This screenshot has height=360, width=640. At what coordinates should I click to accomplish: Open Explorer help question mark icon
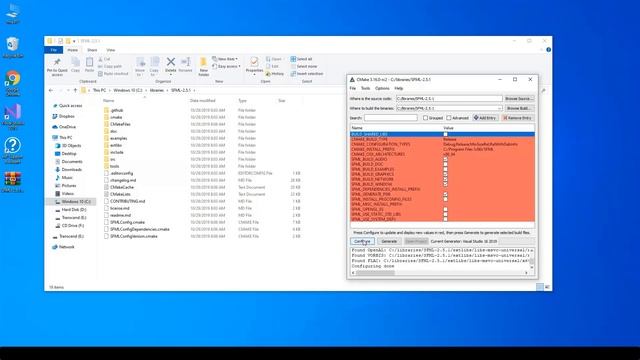pos(548,50)
